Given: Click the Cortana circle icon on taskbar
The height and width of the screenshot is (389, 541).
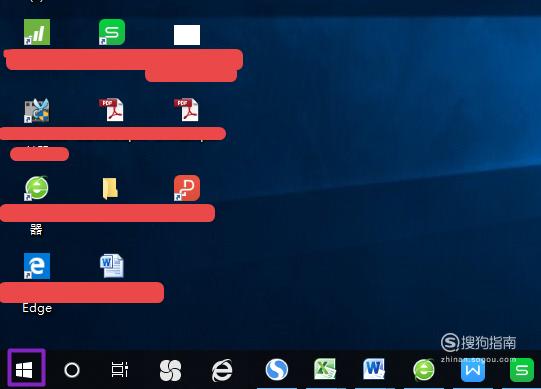Looking at the screenshot, I should tap(72, 370).
